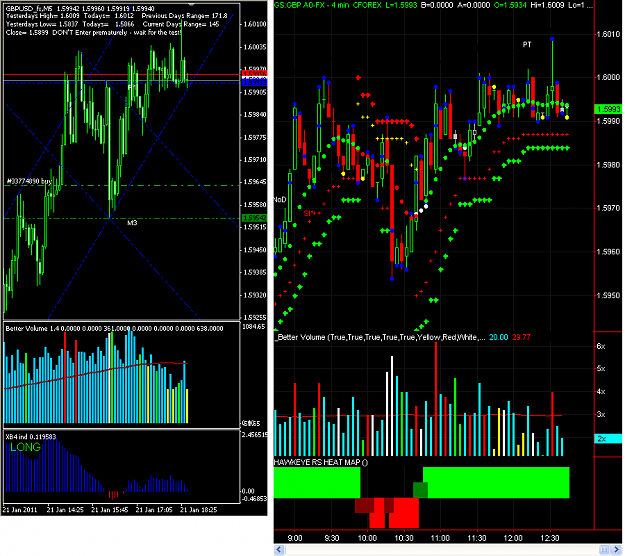Click the 'NoD' label on the 4 min chart
The height and width of the screenshot is (556, 625).
[x=280, y=200]
